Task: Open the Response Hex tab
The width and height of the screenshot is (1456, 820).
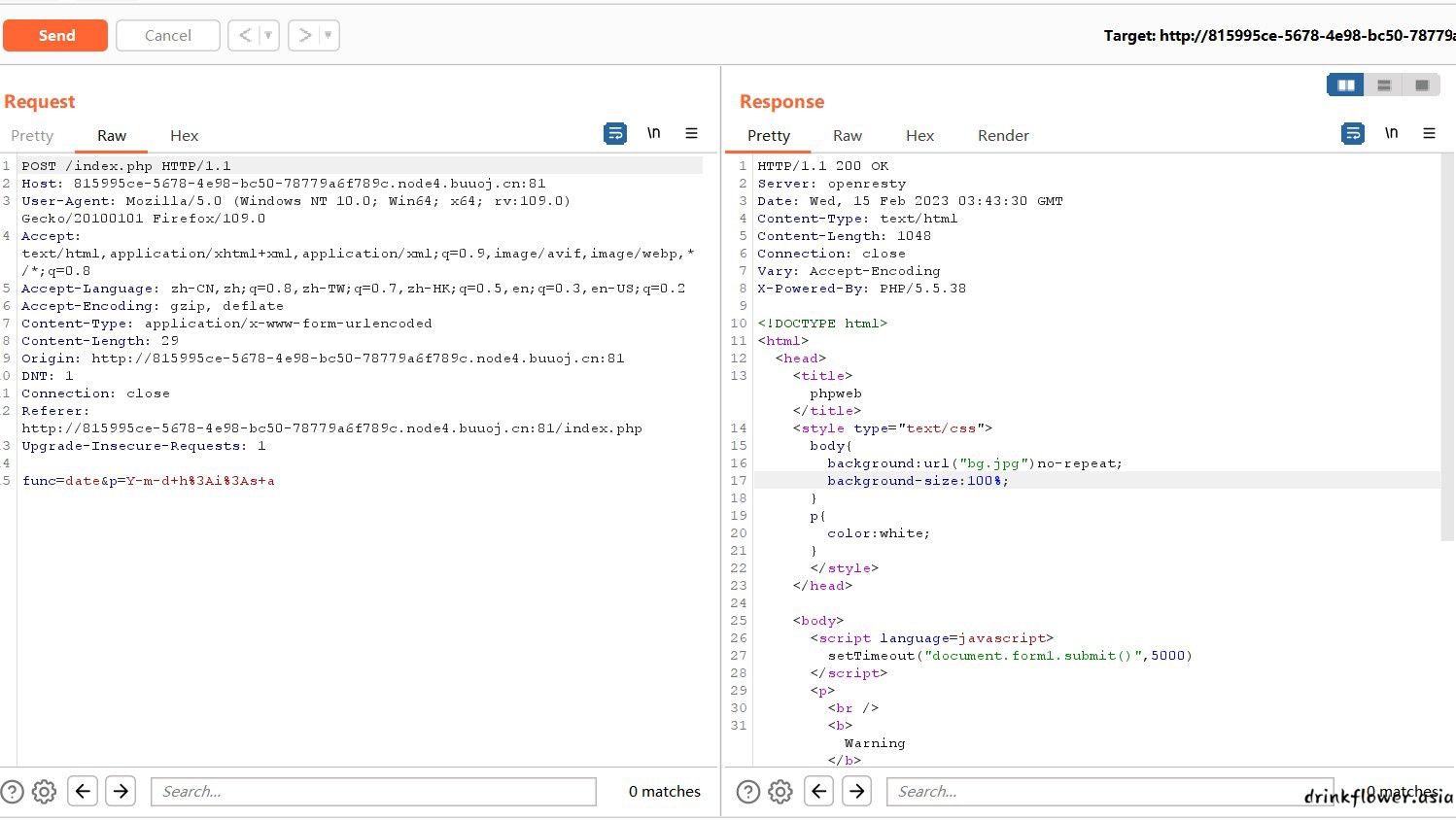Action: [x=919, y=136]
